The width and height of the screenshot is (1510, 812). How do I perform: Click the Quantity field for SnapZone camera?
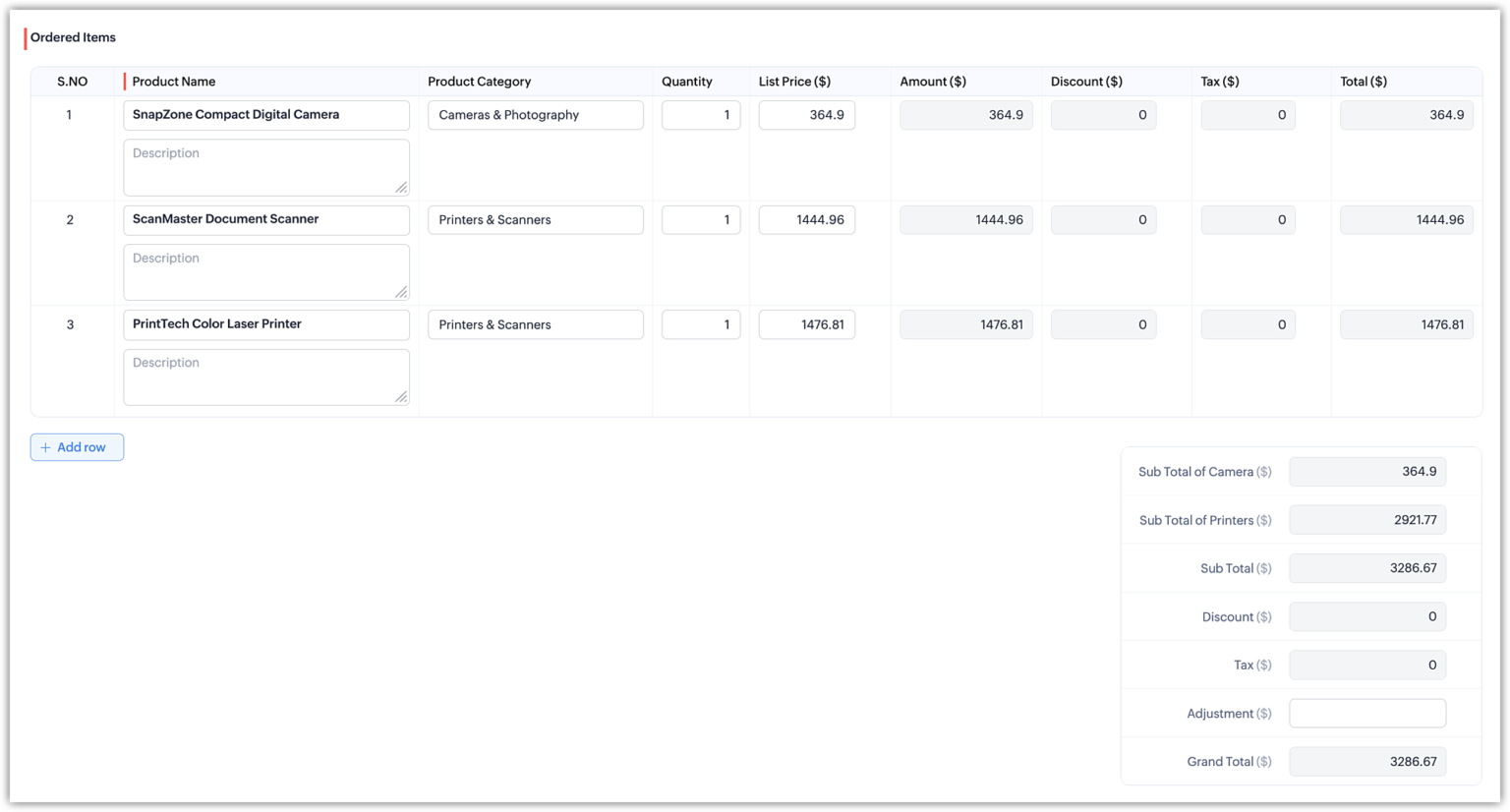700,115
